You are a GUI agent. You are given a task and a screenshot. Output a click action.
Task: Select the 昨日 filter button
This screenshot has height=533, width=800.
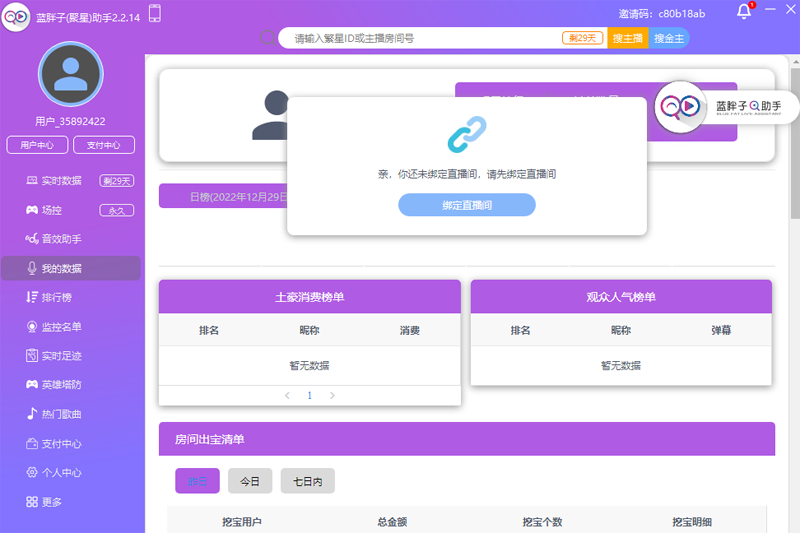pyautogui.click(x=197, y=481)
